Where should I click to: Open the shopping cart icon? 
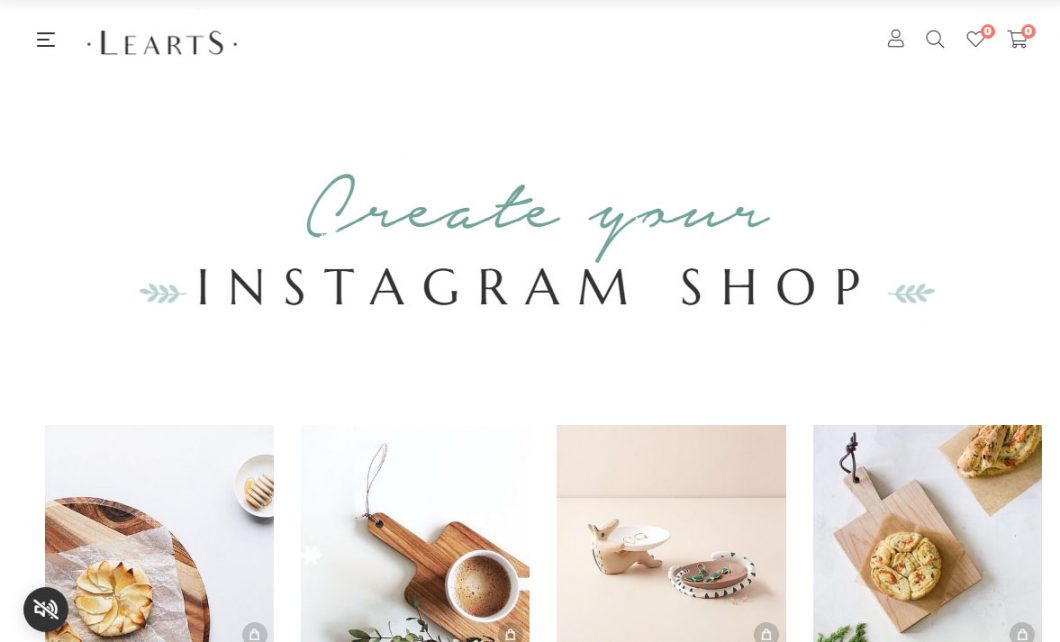pyautogui.click(x=1017, y=40)
